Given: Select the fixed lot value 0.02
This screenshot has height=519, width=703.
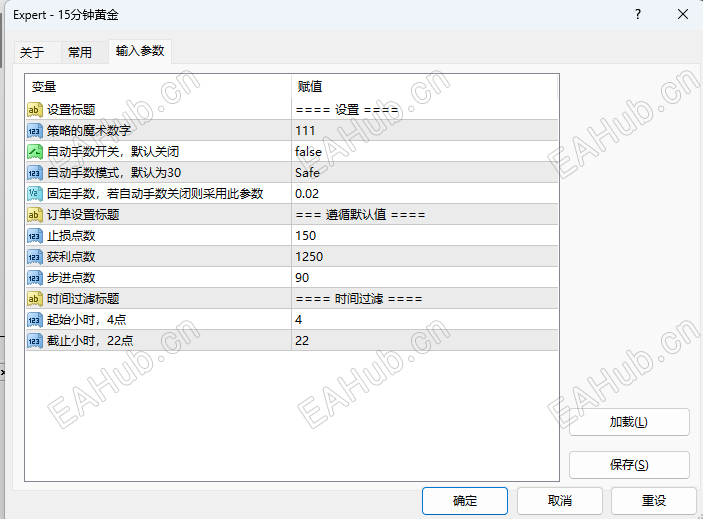Looking at the screenshot, I should point(425,194).
